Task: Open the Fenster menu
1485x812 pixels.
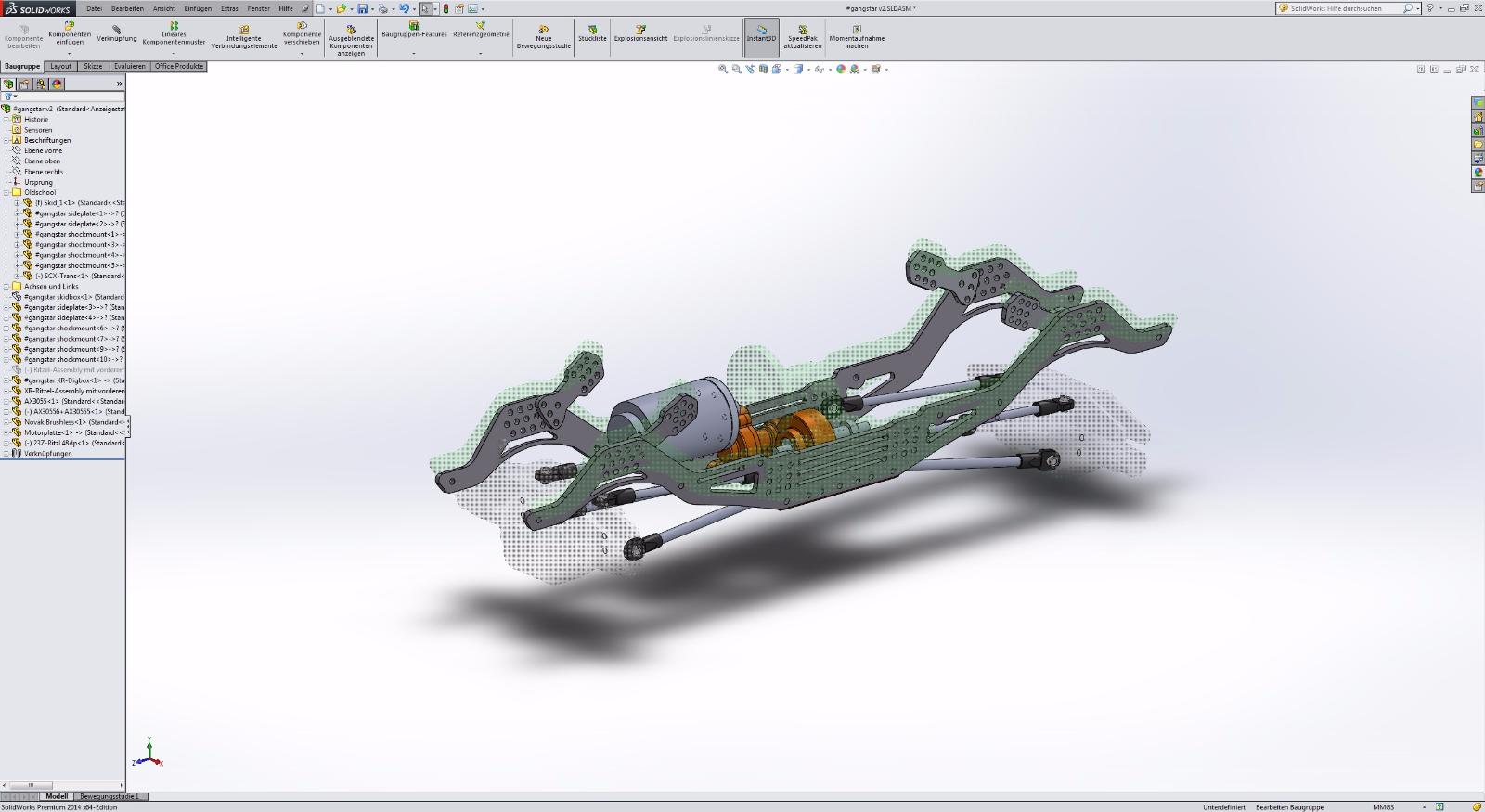Action: [x=258, y=8]
